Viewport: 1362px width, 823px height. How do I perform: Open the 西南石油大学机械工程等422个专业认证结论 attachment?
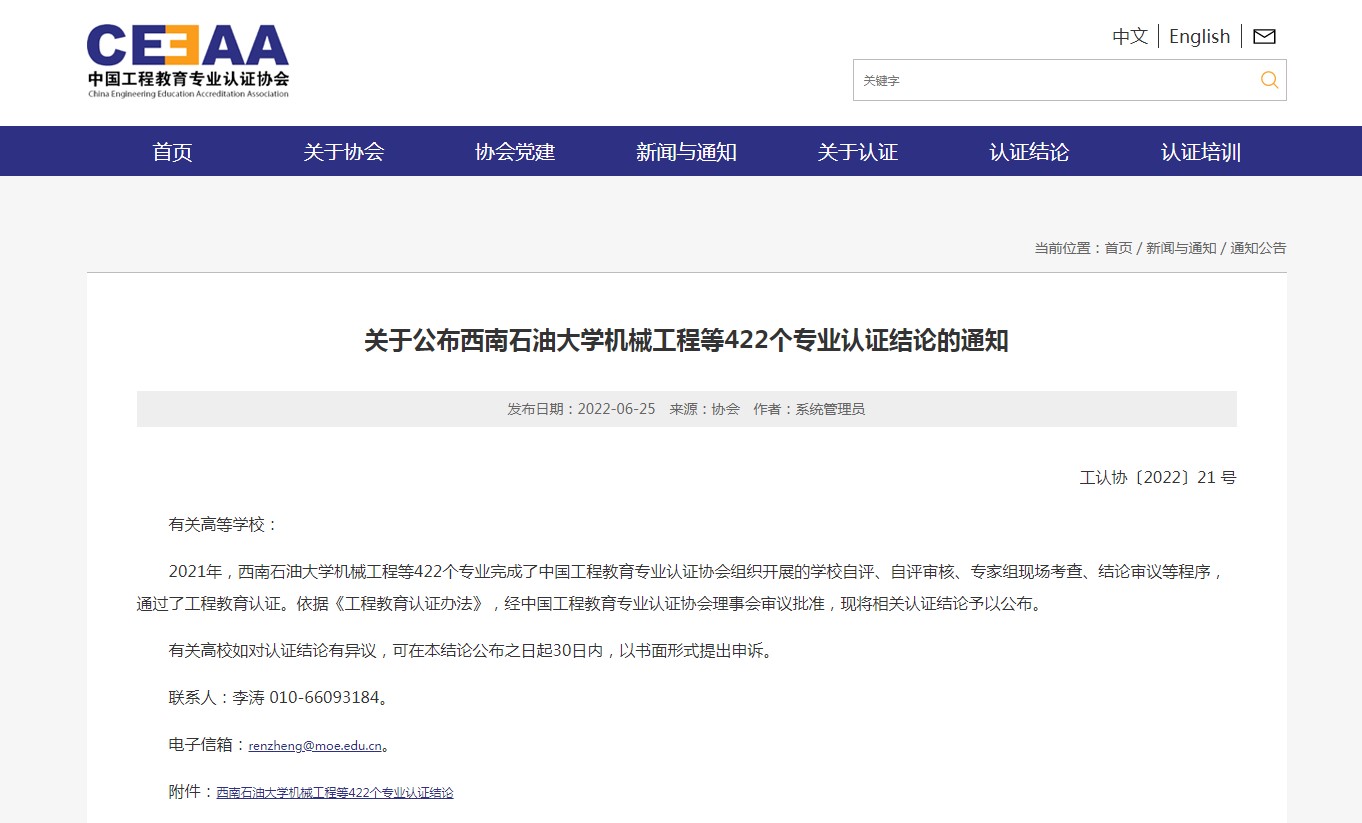pos(335,793)
